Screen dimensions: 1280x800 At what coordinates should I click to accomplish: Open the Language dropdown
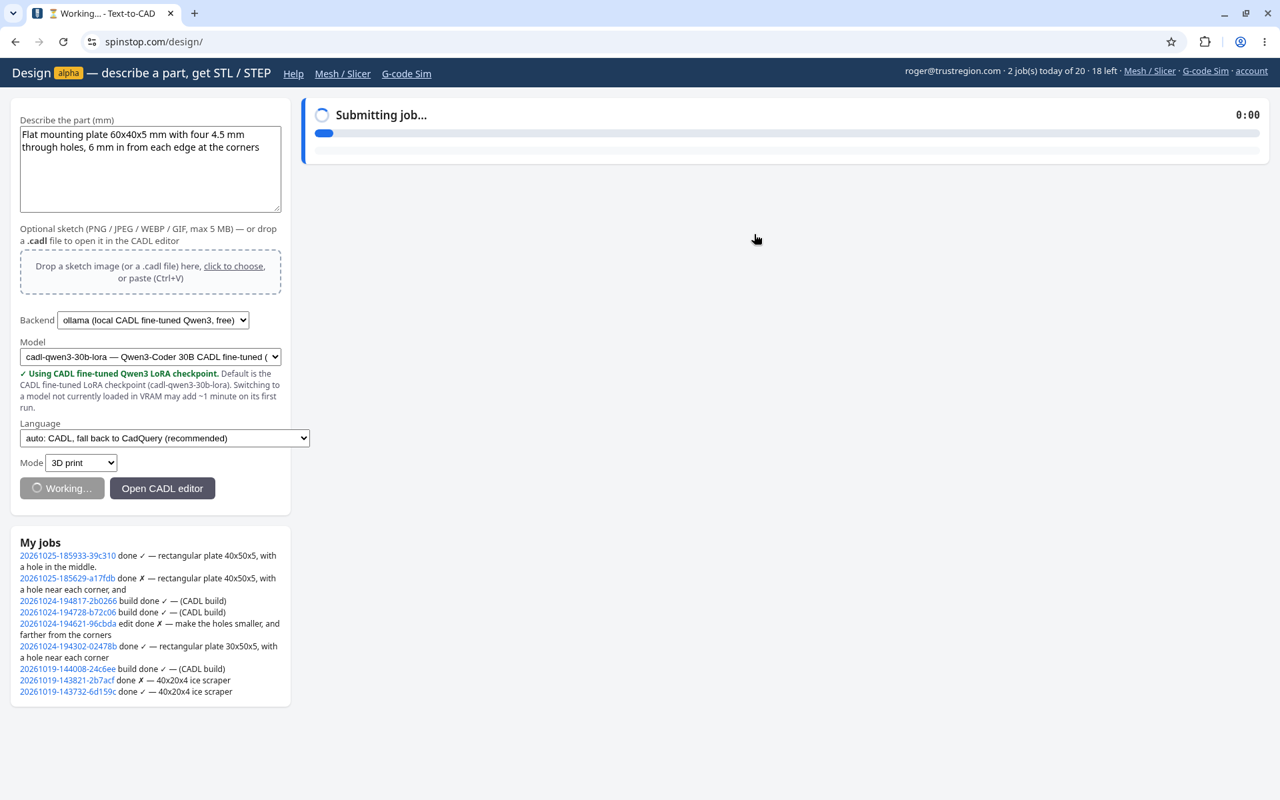[165, 438]
